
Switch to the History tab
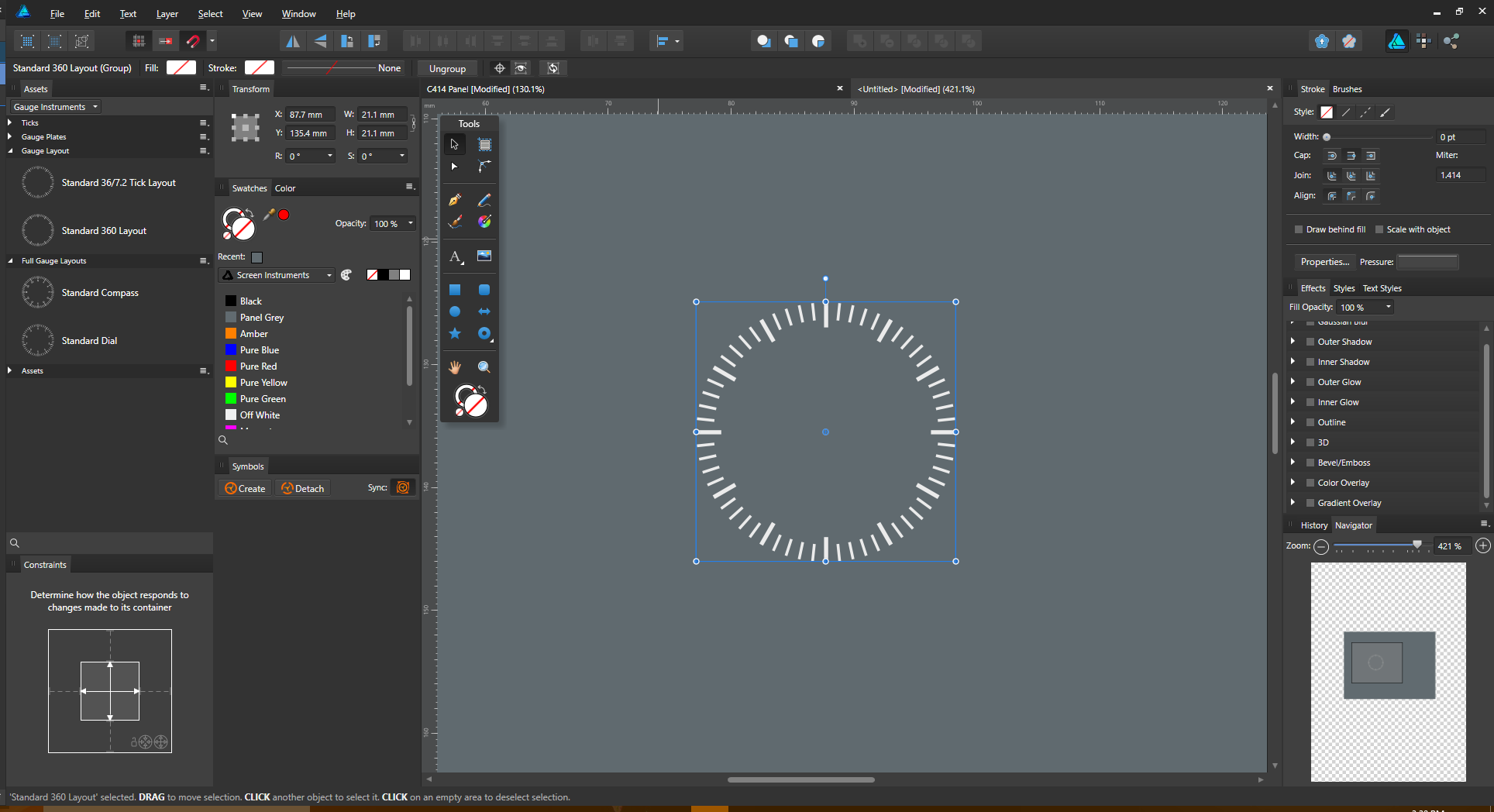[x=1313, y=525]
